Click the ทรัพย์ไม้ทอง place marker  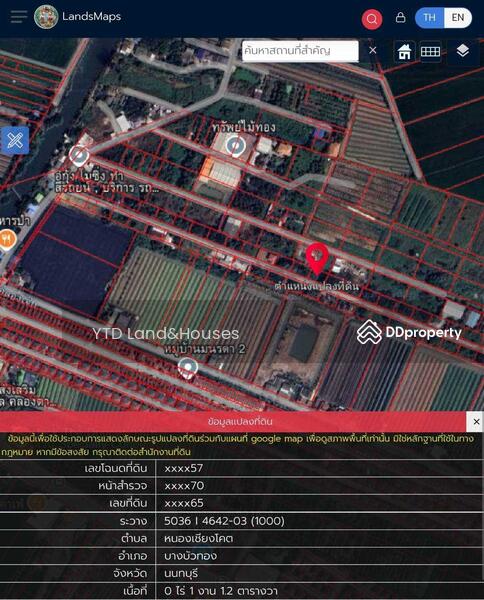point(235,146)
